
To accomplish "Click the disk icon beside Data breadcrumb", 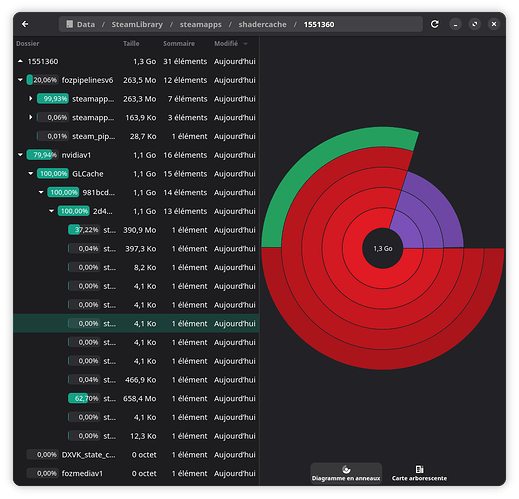I will pyautogui.click(x=69, y=24).
